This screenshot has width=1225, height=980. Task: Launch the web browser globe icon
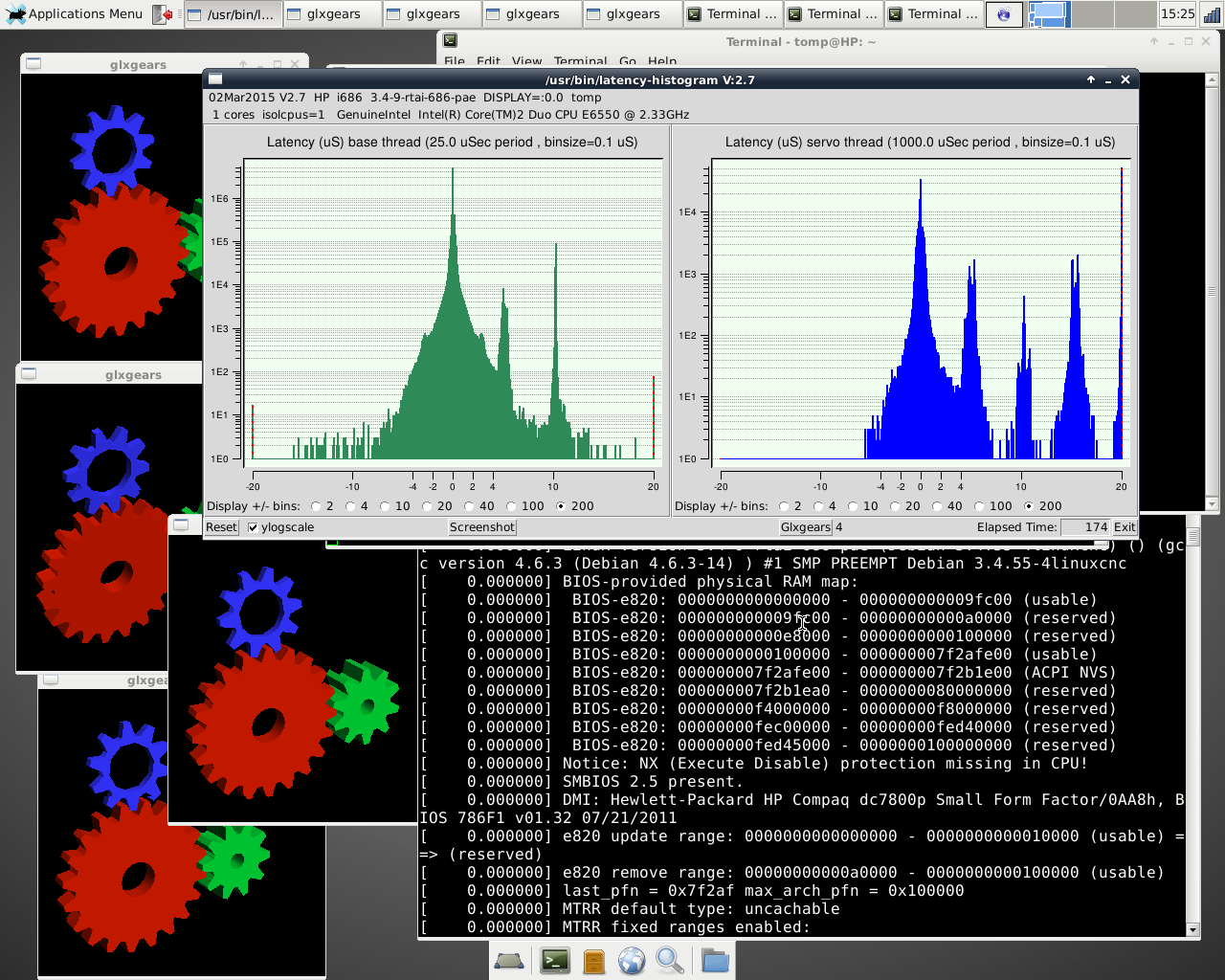(632, 960)
